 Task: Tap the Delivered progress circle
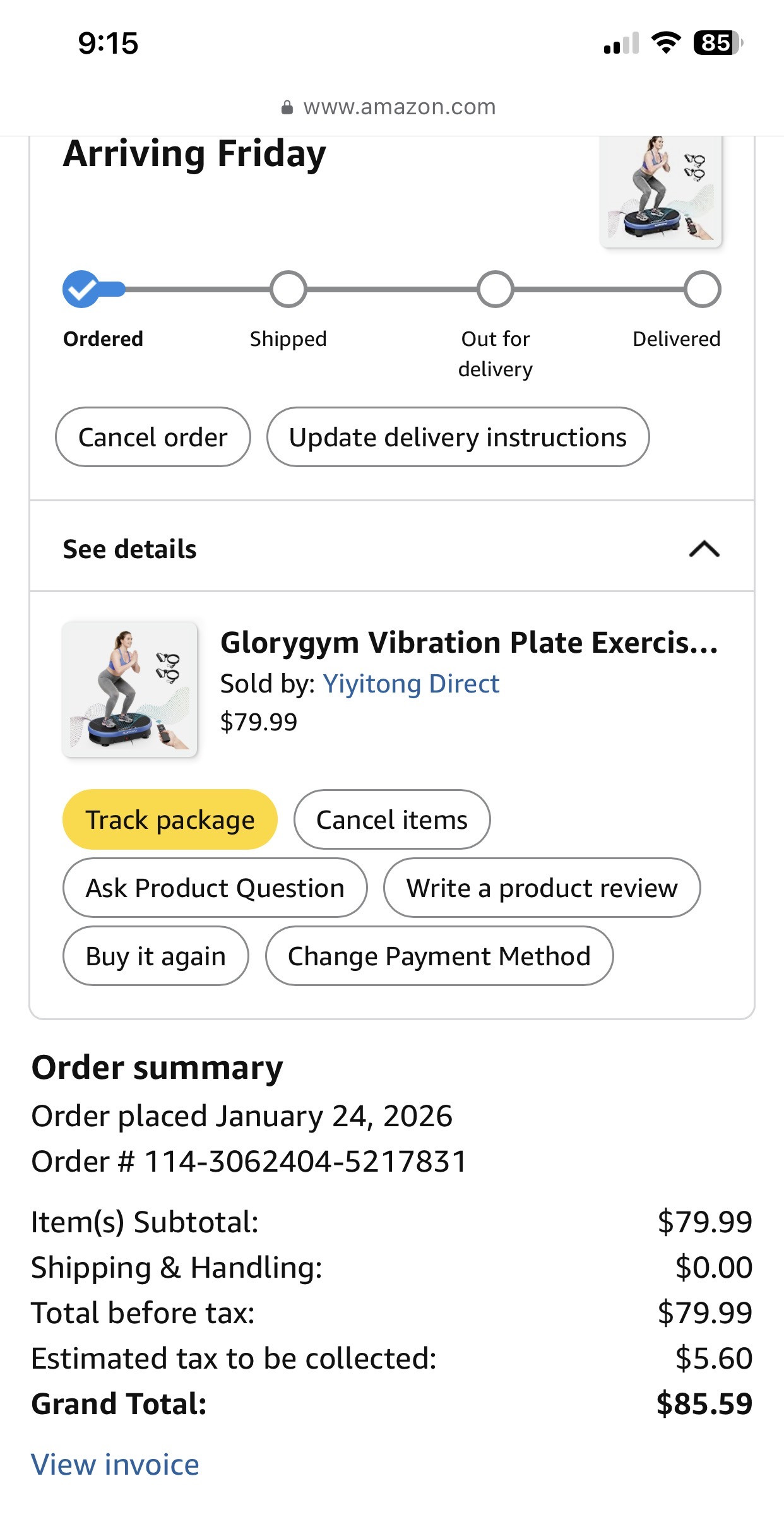pyautogui.click(x=702, y=289)
